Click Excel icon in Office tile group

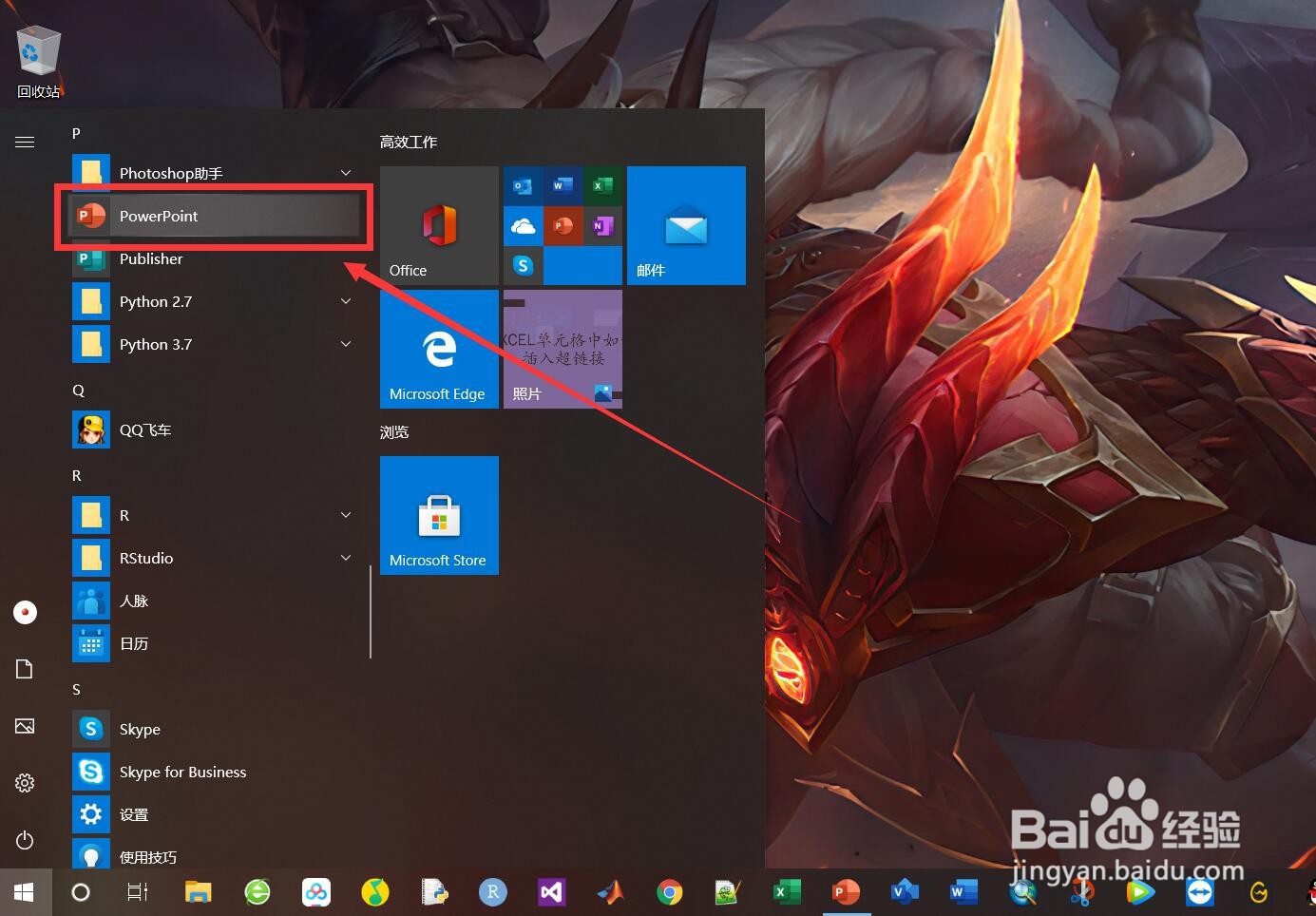coord(602,185)
